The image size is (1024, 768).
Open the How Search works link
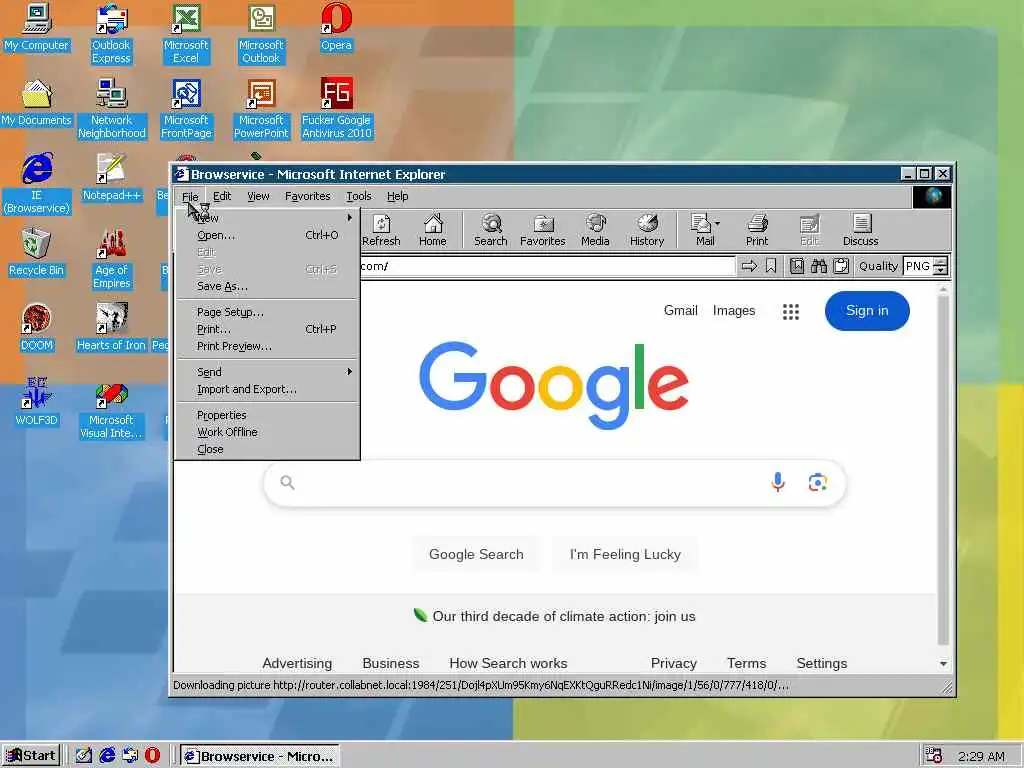[508, 664]
